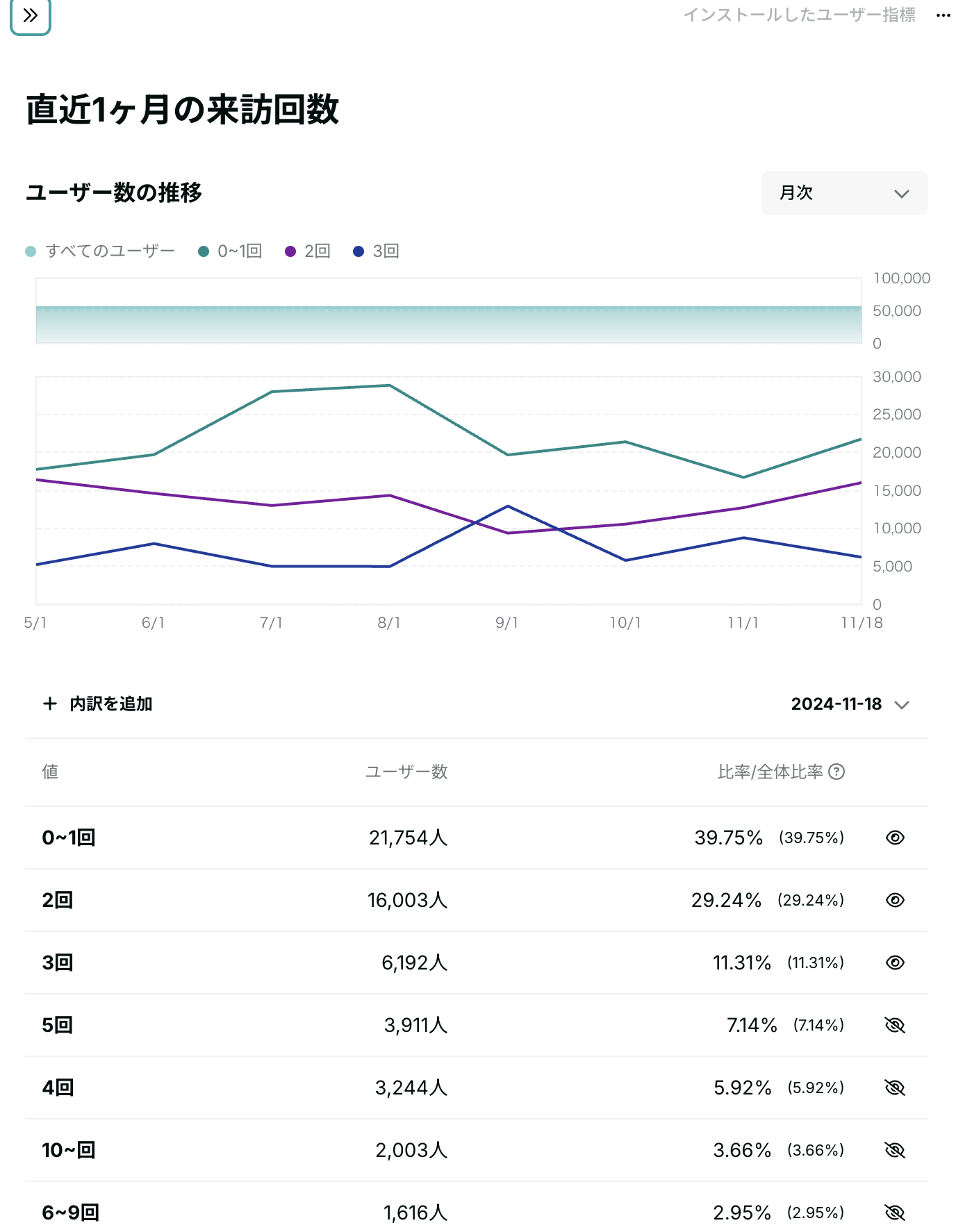Open the three-dot more options menu
Image resolution: width=956 pixels, height=1232 pixels.
pyautogui.click(x=943, y=15)
